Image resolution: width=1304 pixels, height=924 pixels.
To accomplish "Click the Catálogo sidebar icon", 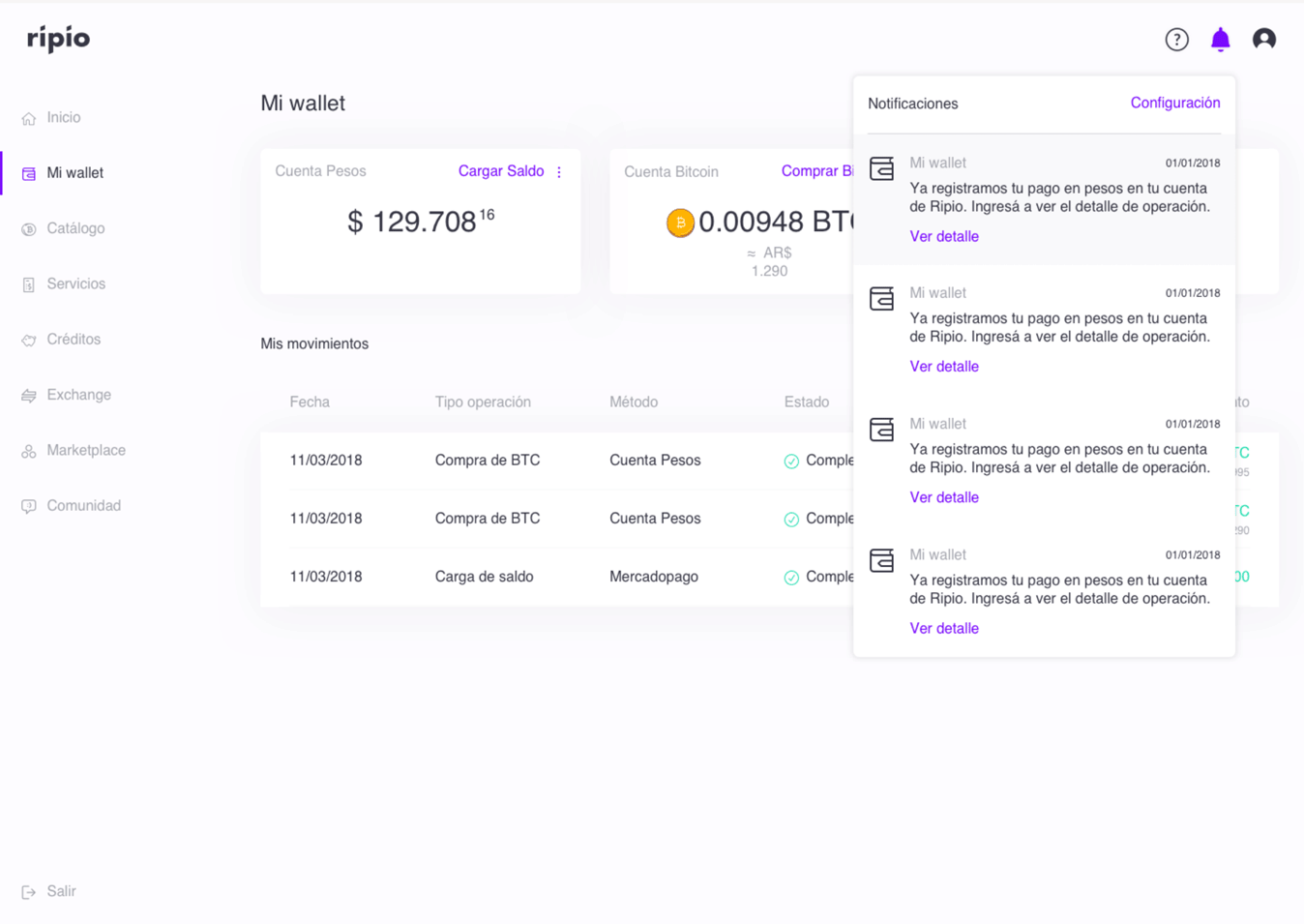I will 29,229.
